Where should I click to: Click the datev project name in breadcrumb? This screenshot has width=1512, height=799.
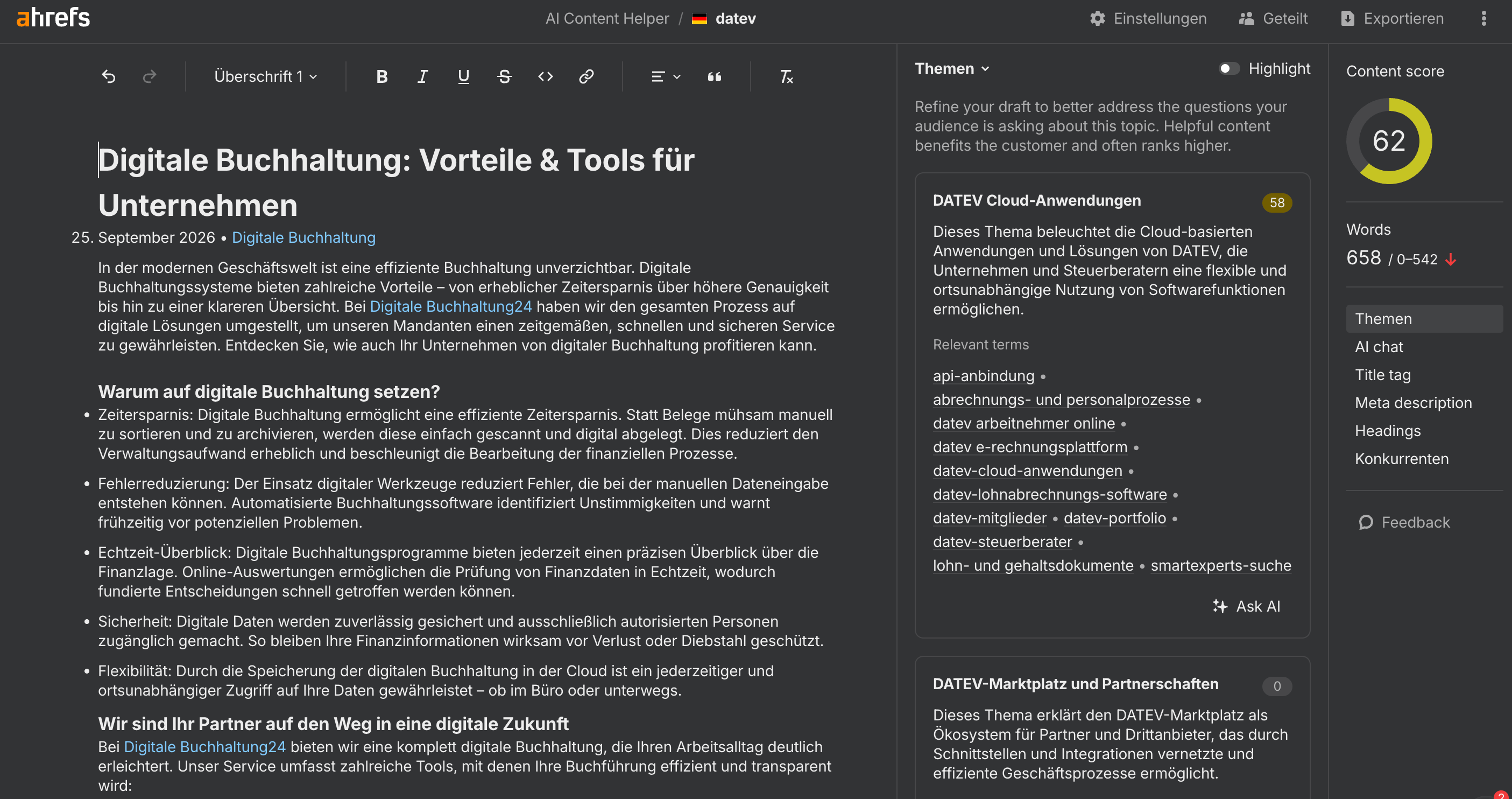click(736, 19)
